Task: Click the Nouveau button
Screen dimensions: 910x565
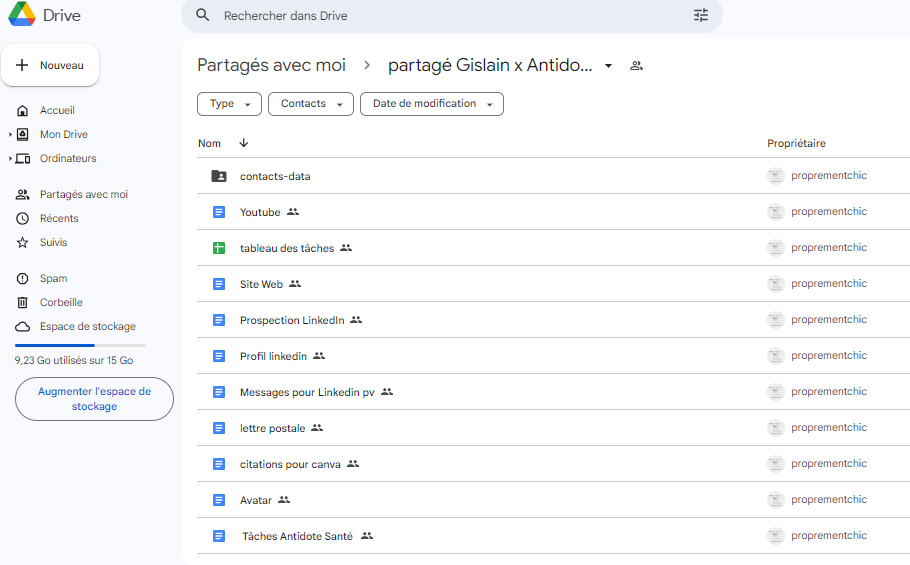Action: pyautogui.click(x=50, y=65)
